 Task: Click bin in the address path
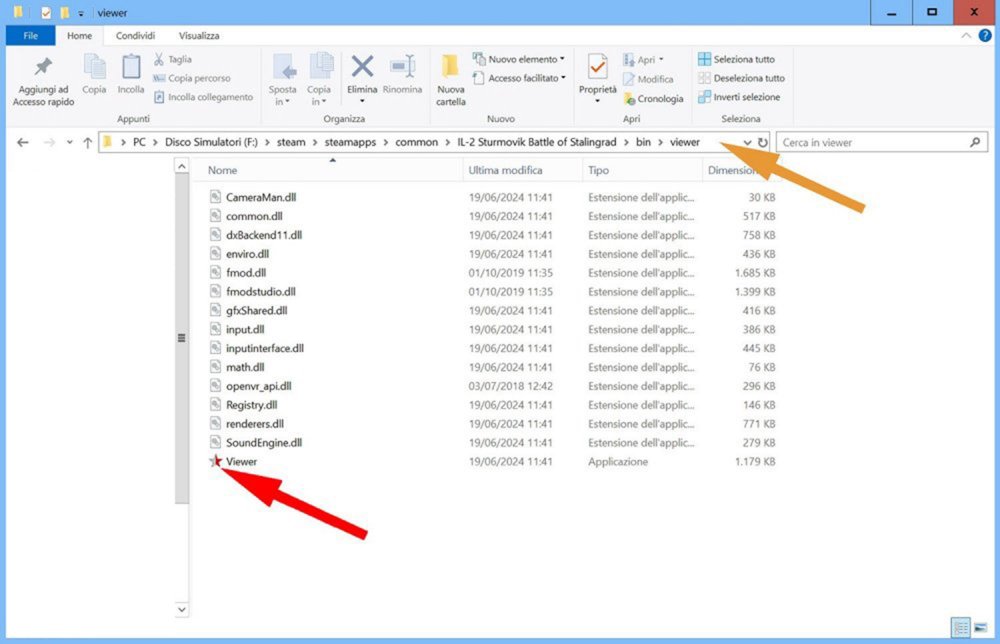pos(643,142)
